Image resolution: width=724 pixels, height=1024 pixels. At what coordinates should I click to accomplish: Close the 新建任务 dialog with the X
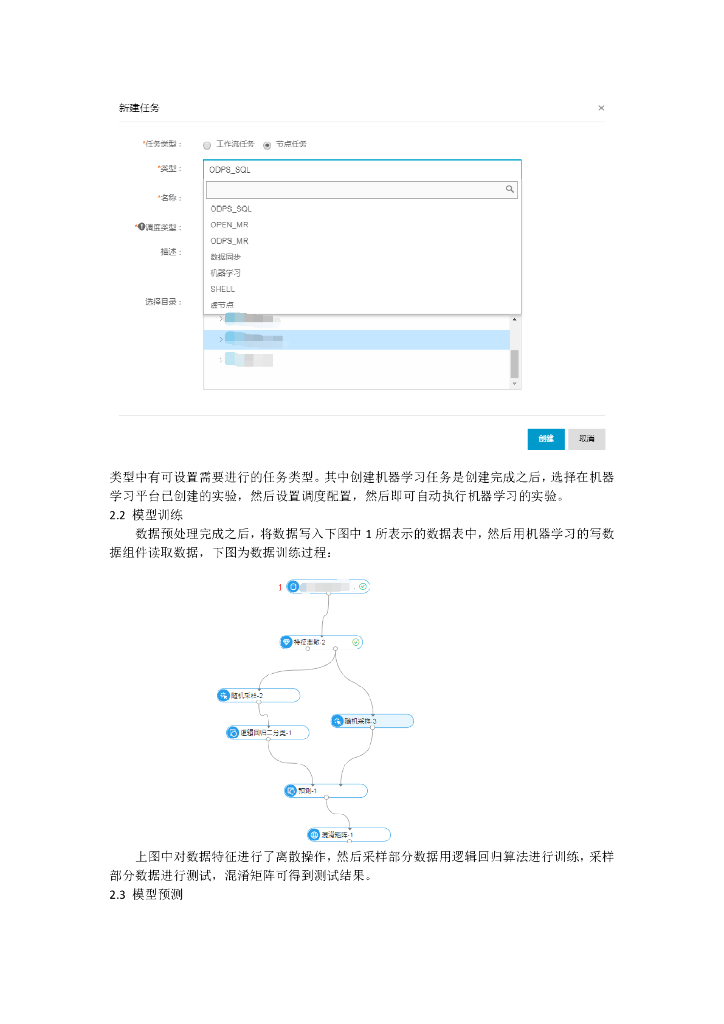coord(601,108)
